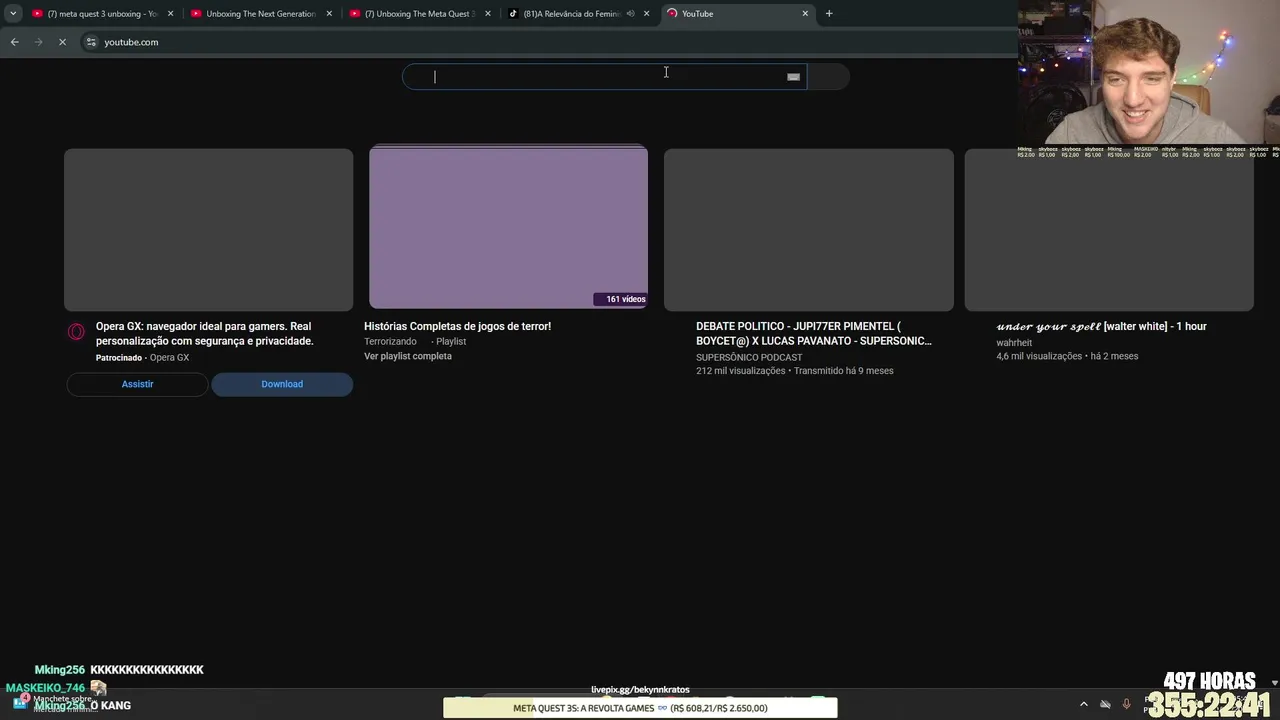Open "under your spell [walter white]" title

pyautogui.click(x=1101, y=327)
